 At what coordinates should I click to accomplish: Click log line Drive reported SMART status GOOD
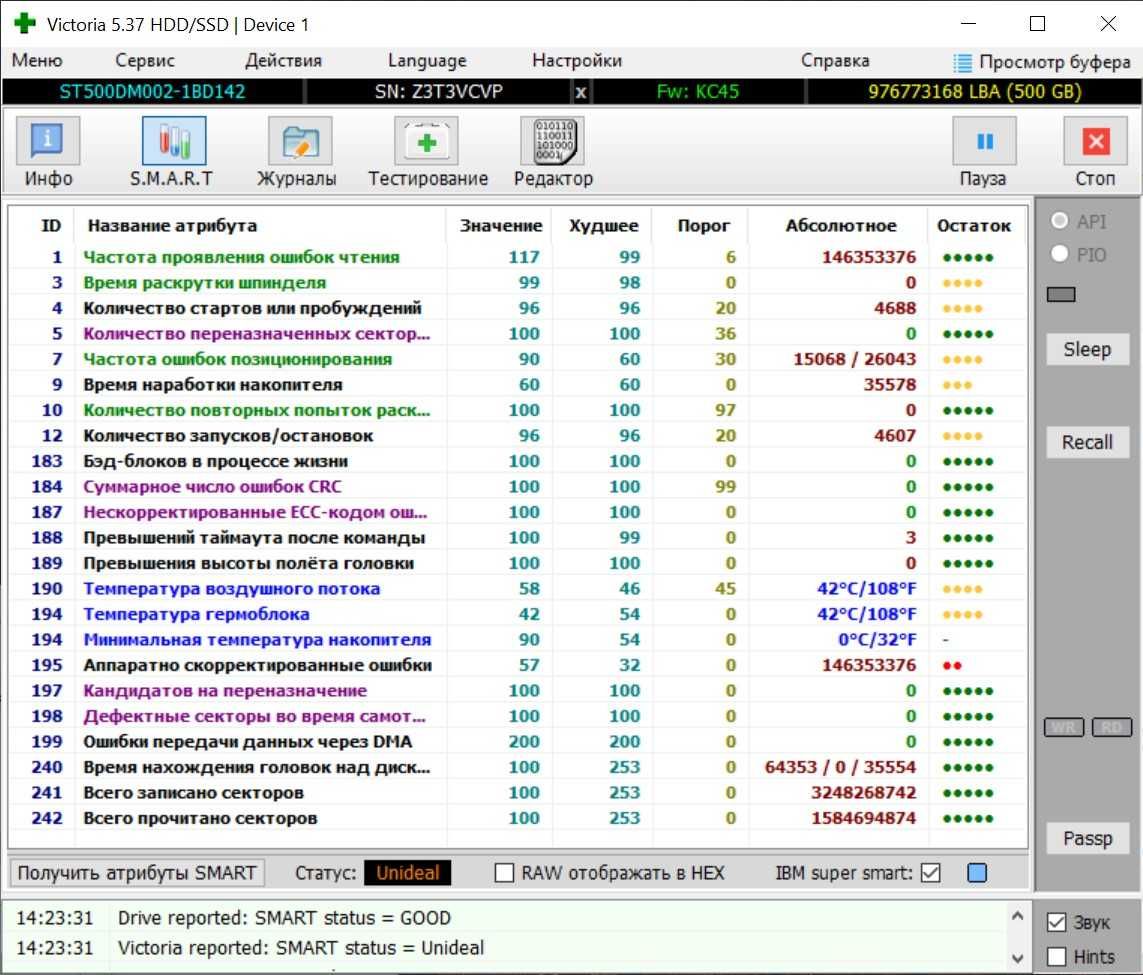tap(284, 918)
